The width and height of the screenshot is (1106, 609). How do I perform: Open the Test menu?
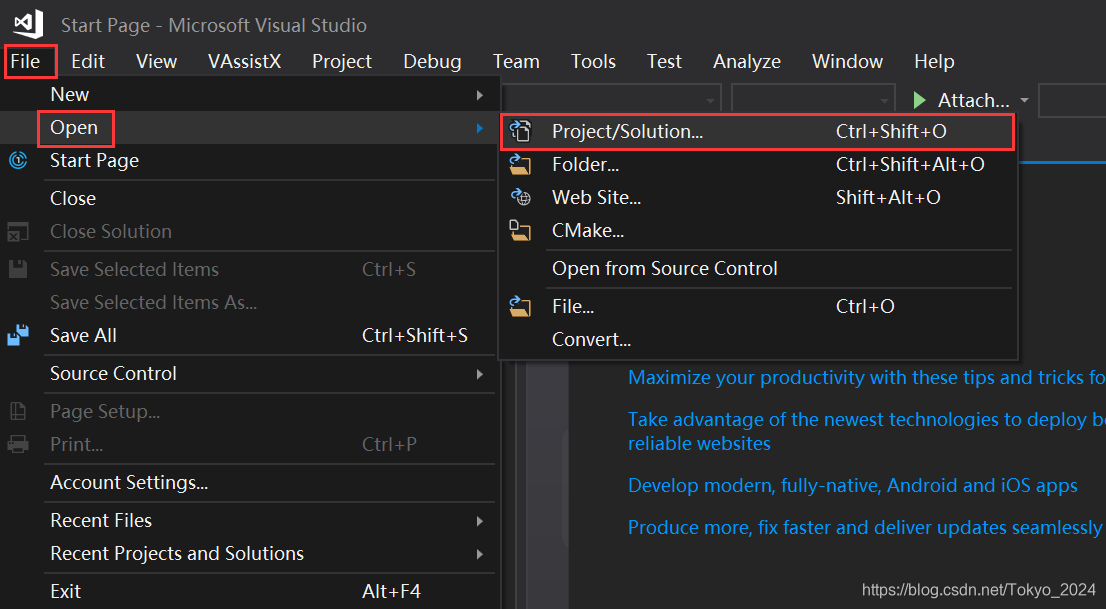tap(664, 61)
